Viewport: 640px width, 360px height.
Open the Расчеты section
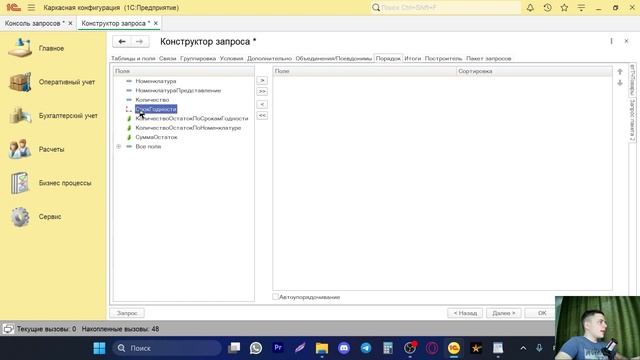(x=51, y=149)
